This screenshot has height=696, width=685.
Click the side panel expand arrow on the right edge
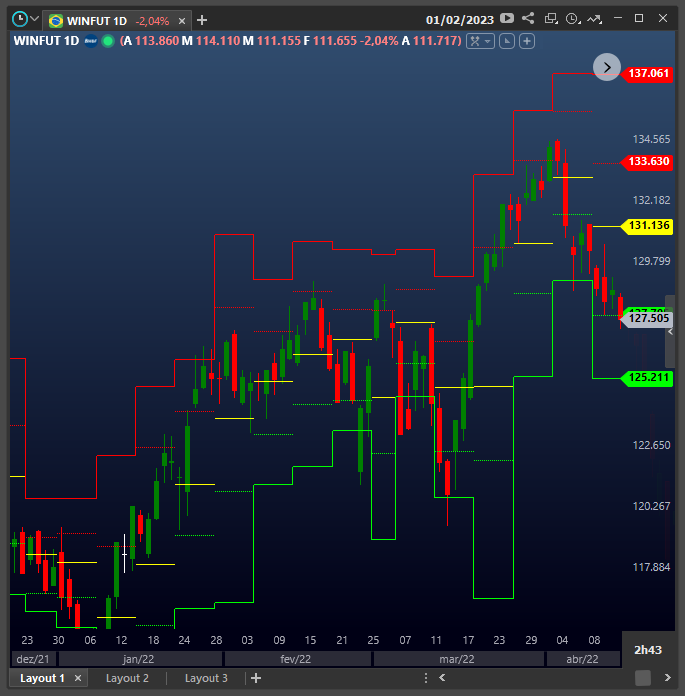pyautogui.click(x=670, y=332)
